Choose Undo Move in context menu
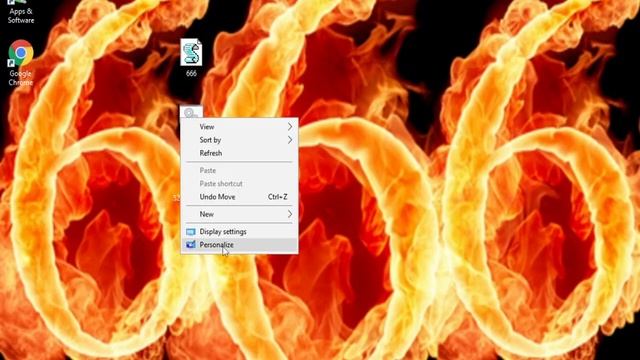 239,197
